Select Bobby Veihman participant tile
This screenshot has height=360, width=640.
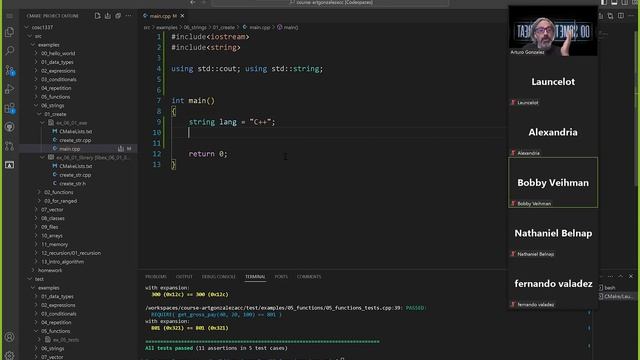(x=553, y=182)
